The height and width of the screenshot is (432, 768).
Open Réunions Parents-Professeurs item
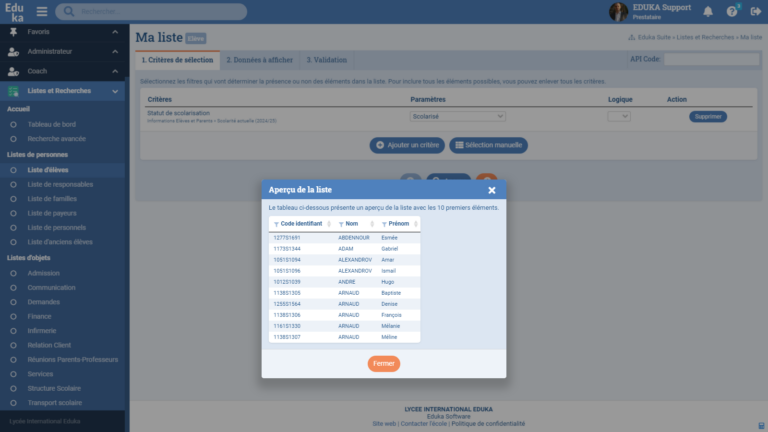point(72,360)
